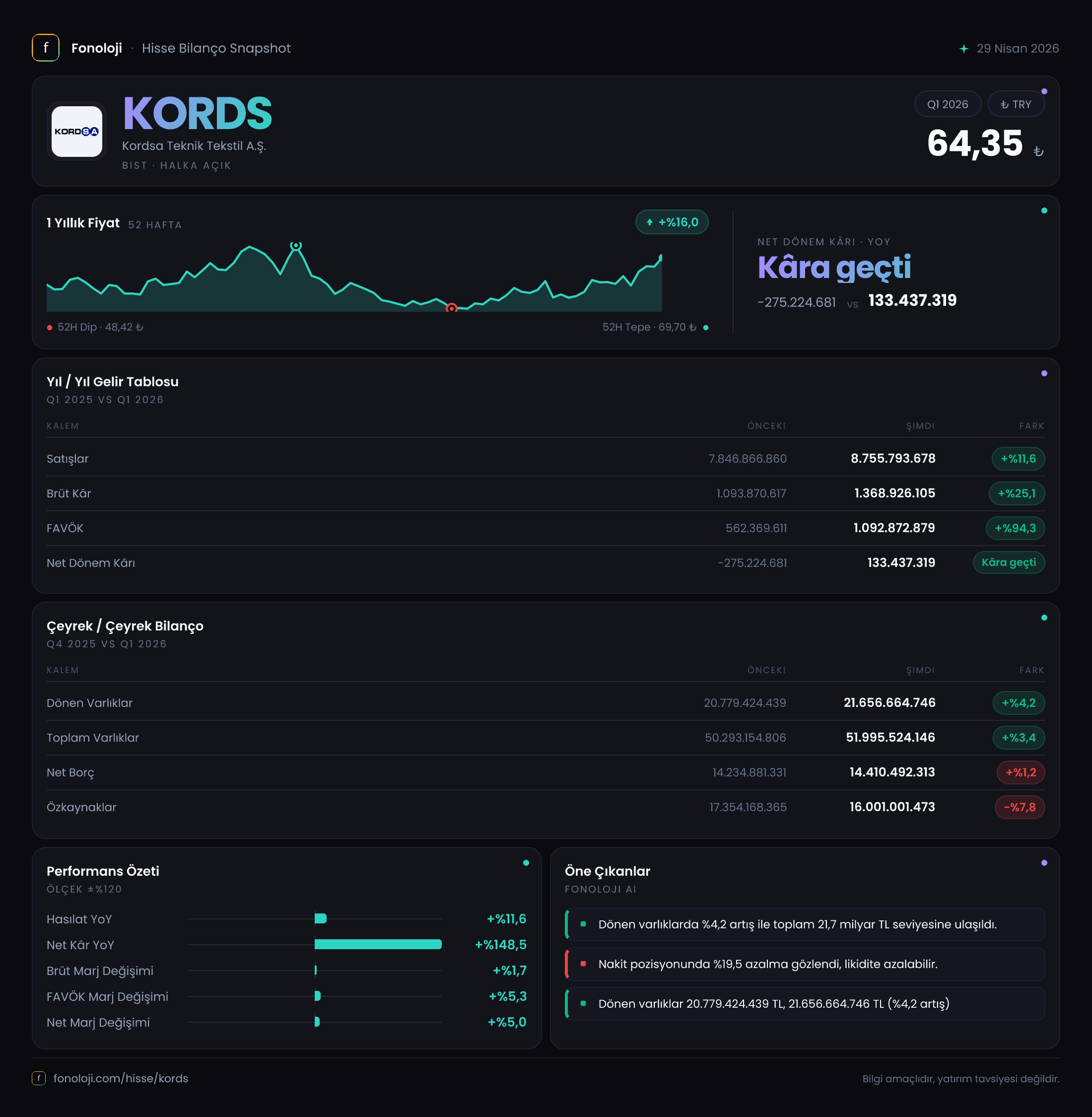The height and width of the screenshot is (1117, 1092).
Task: Select the red 52-week low marker on chart
Action: [x=451, y=309]
